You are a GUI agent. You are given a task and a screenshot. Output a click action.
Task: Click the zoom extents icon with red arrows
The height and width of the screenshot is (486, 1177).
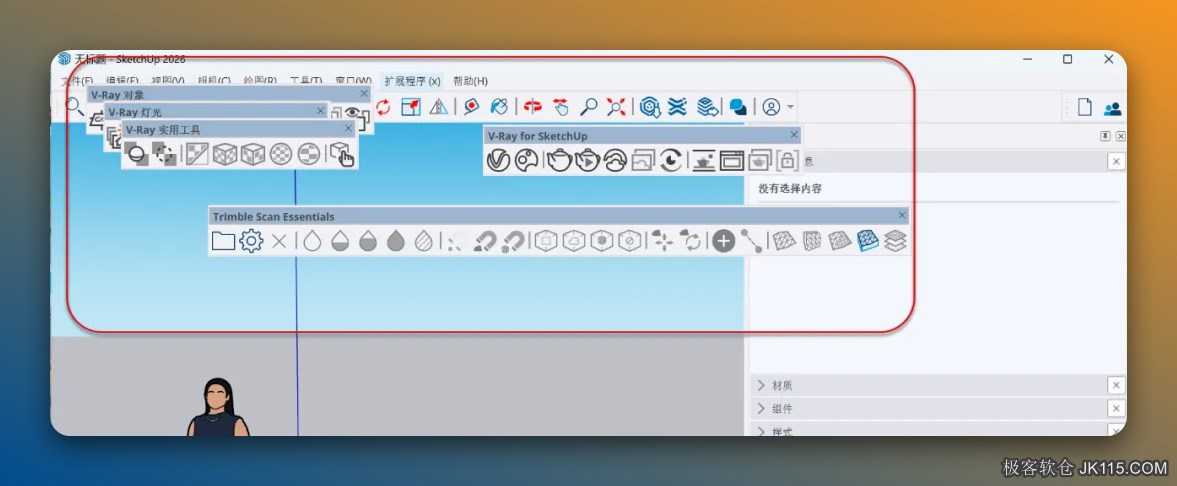pos(616,107)
